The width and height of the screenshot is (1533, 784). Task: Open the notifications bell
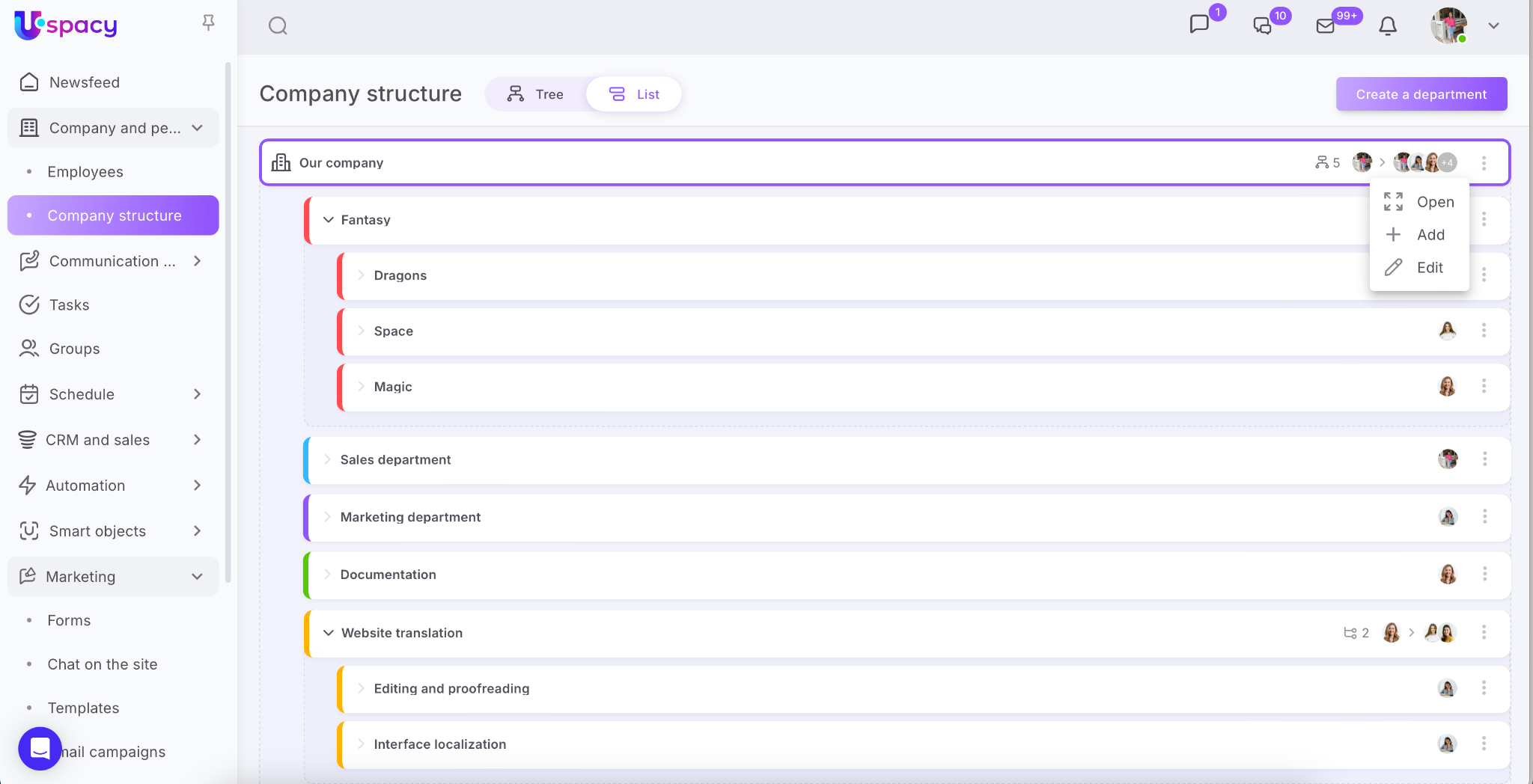tap(1388, 26)
